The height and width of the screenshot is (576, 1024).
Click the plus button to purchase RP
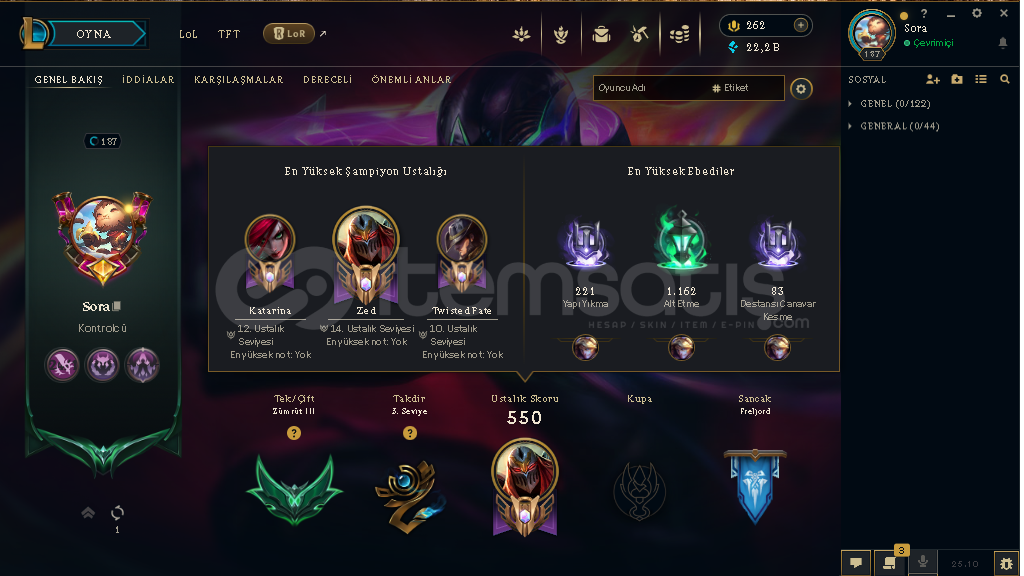pos(801,25)
